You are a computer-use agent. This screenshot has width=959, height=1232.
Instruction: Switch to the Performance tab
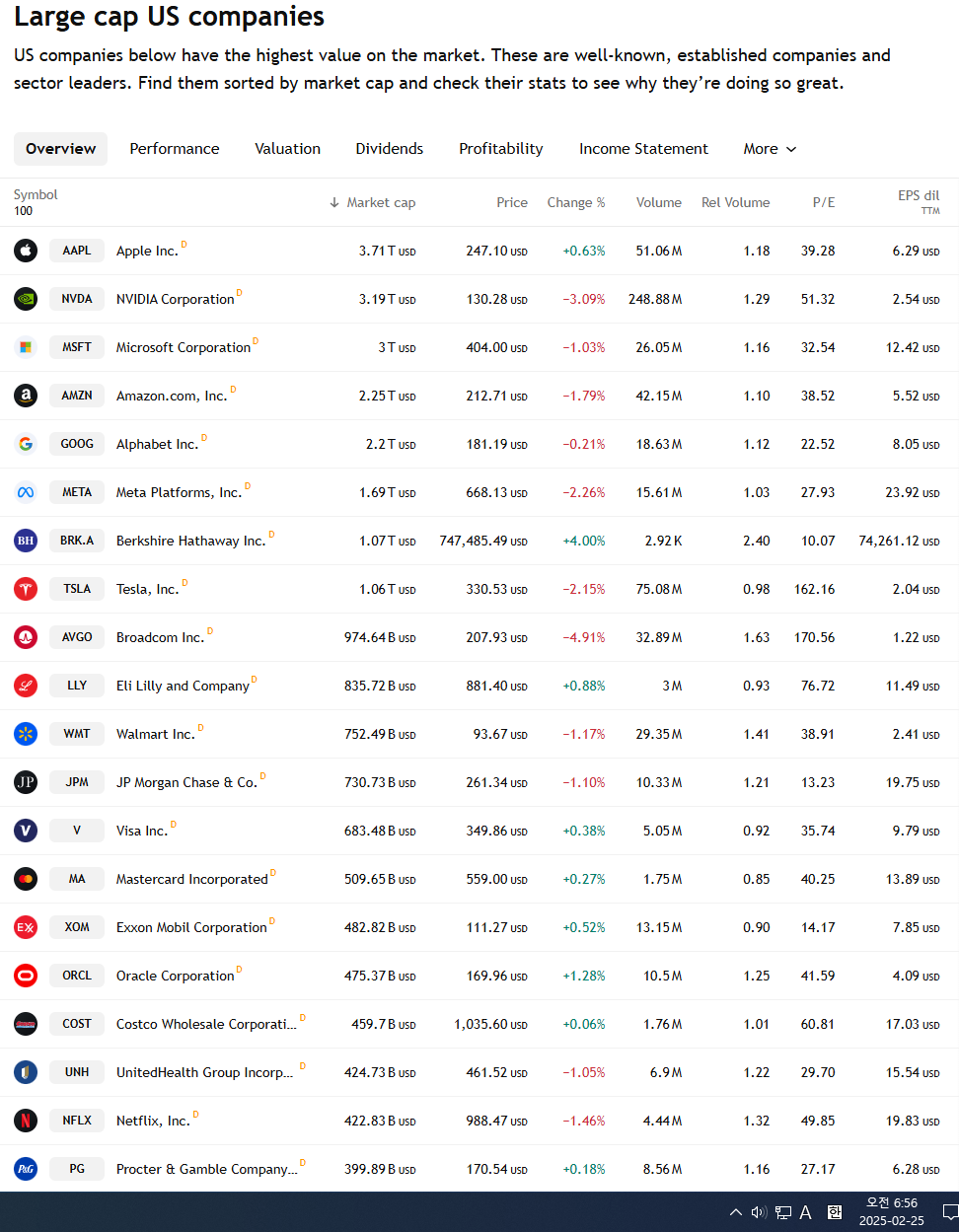pyautogui.click(x=175, y=149)
